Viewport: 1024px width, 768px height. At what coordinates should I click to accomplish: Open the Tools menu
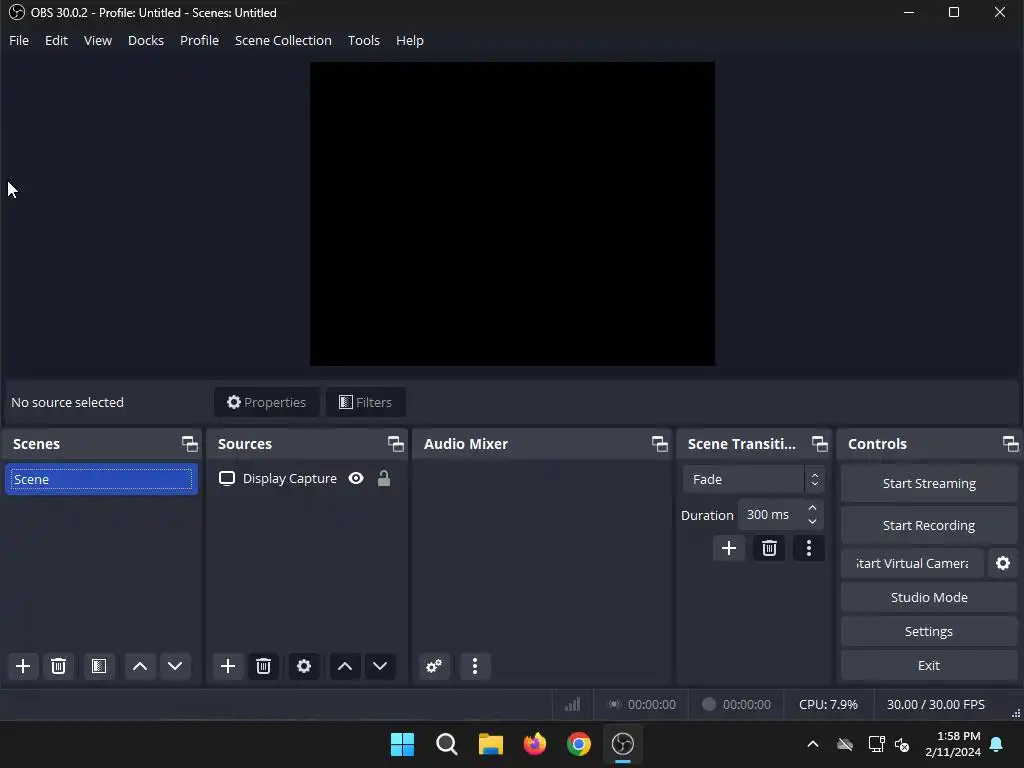click(364, 40)
